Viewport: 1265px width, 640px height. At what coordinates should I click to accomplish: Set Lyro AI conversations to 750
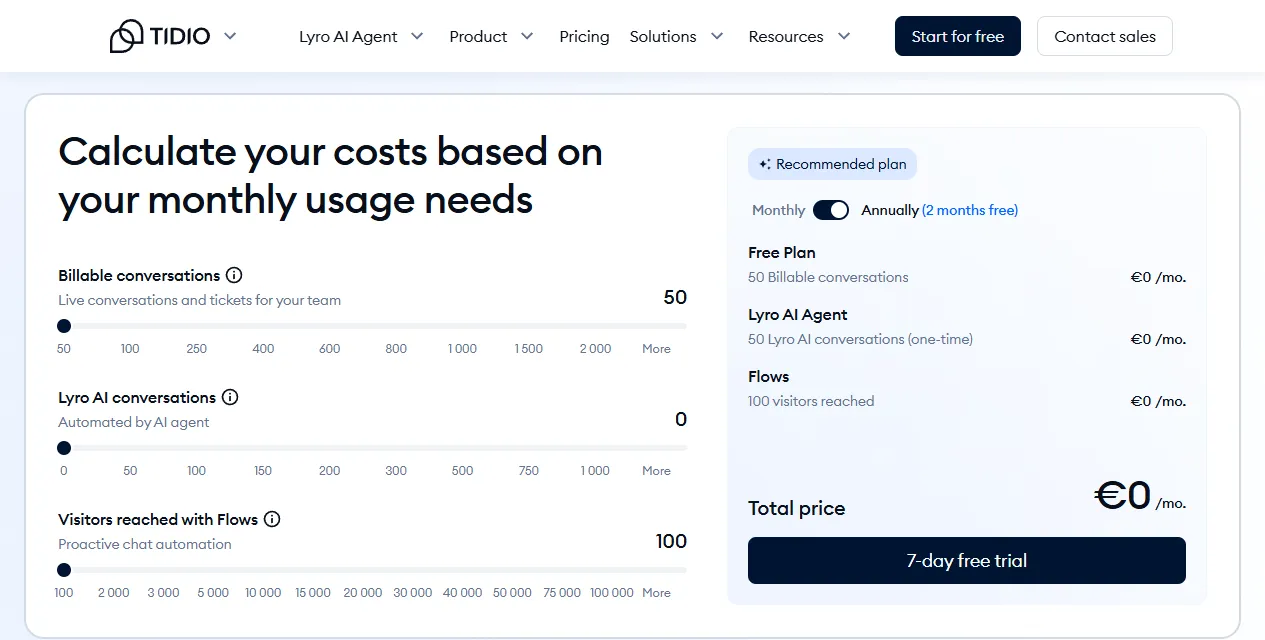pos(529,471)
